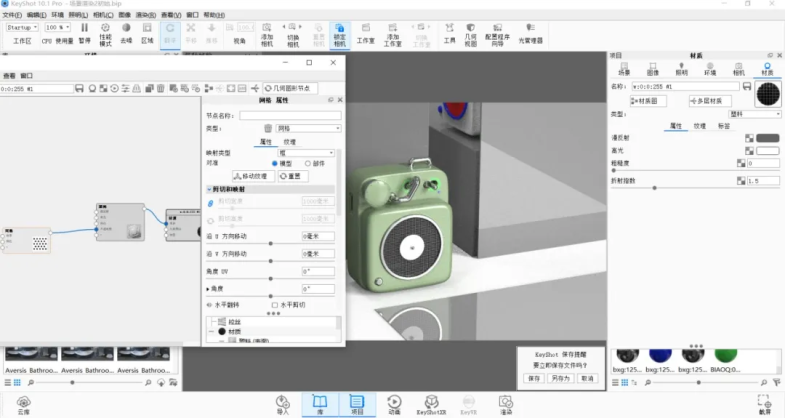Click the 添加相机 (add camera) toolbar icon

267,35
